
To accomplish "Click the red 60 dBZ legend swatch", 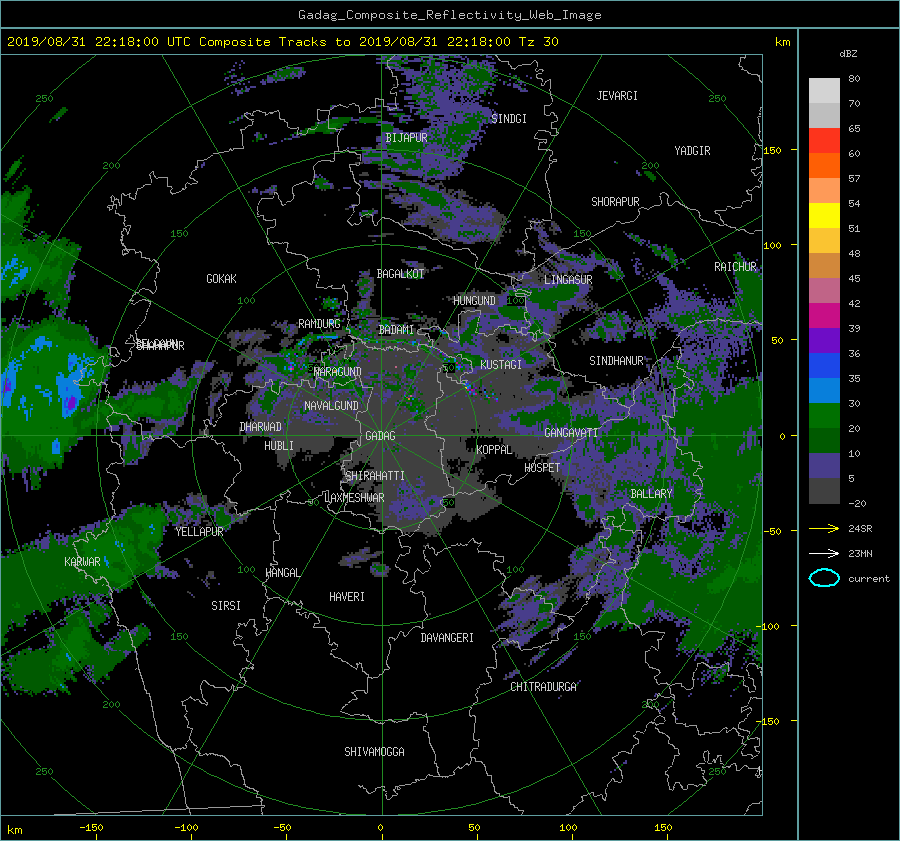I will point(824,141).
